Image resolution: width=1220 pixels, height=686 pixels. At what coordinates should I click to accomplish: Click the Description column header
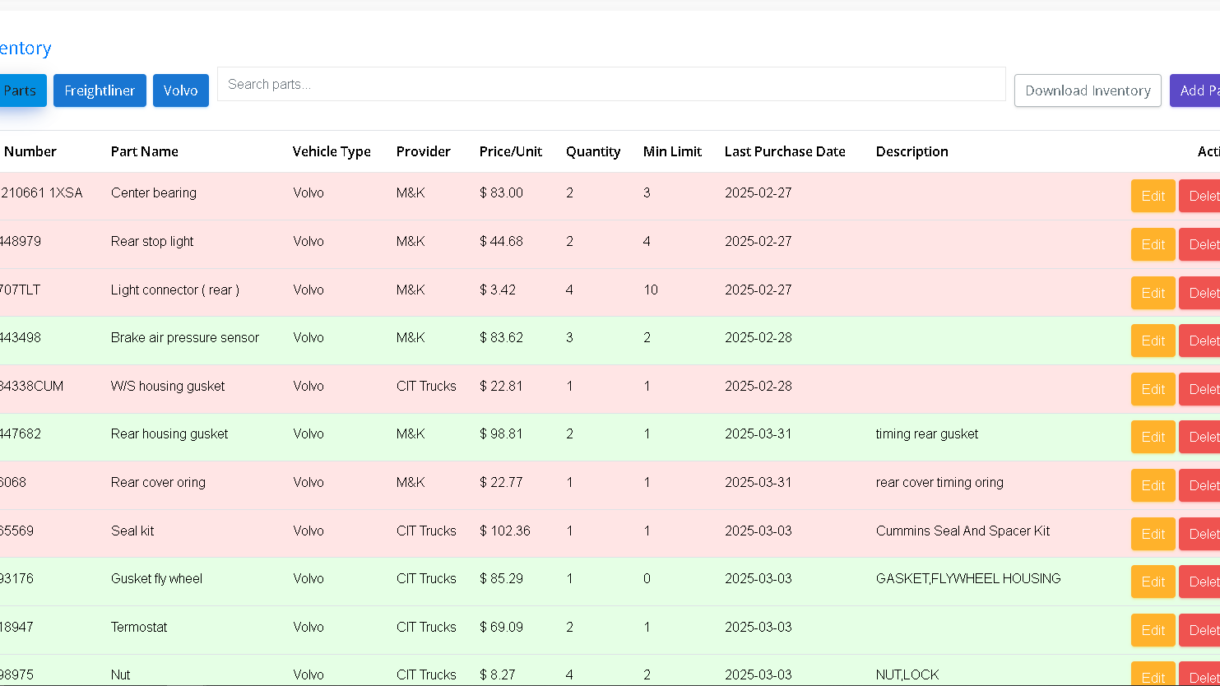click(x=912, y=152)
